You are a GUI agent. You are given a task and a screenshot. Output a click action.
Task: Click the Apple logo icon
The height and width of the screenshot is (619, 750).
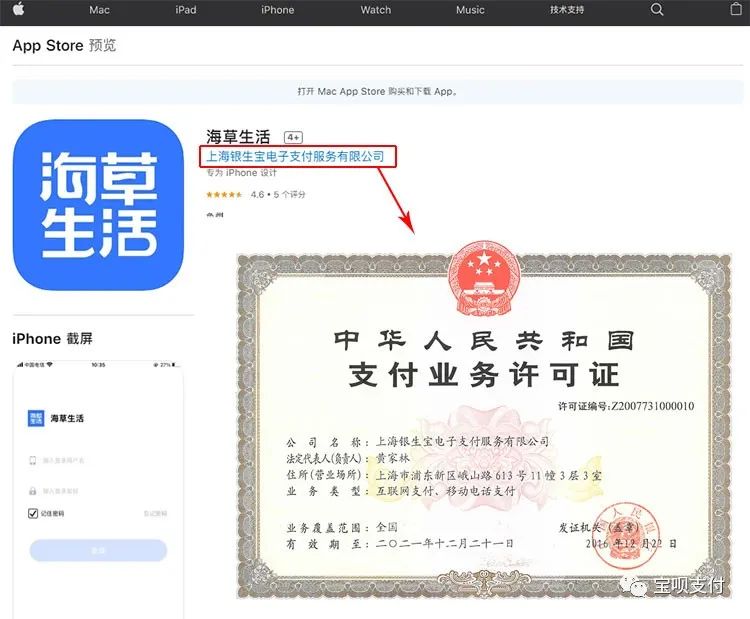tap(18, 9)
